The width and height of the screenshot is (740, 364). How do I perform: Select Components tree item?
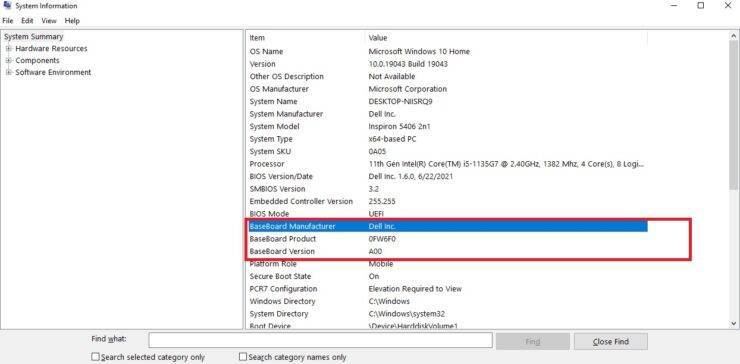tap(37, 60)
